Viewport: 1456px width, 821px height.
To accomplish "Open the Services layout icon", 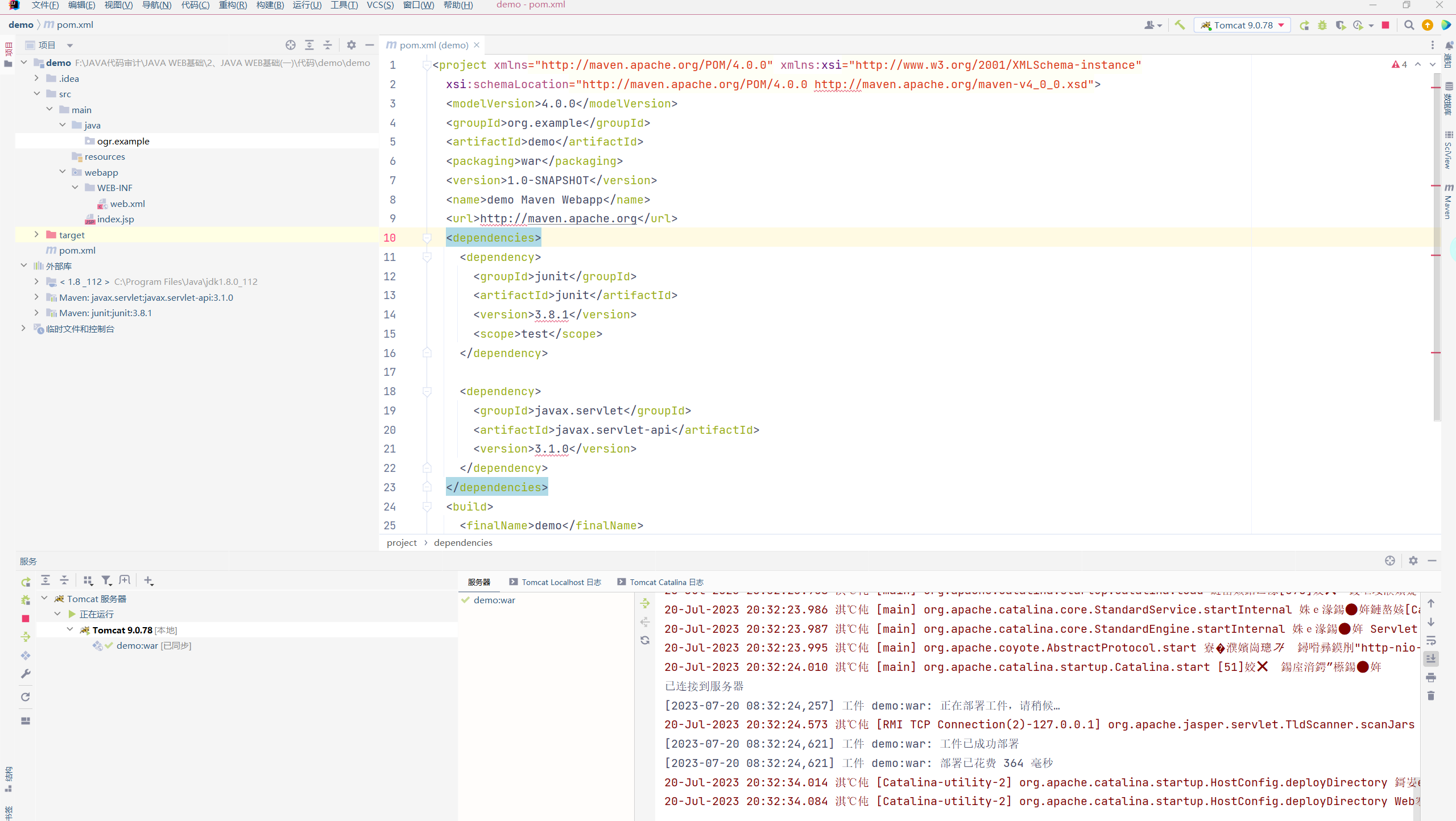I will (x=26, y=721).
